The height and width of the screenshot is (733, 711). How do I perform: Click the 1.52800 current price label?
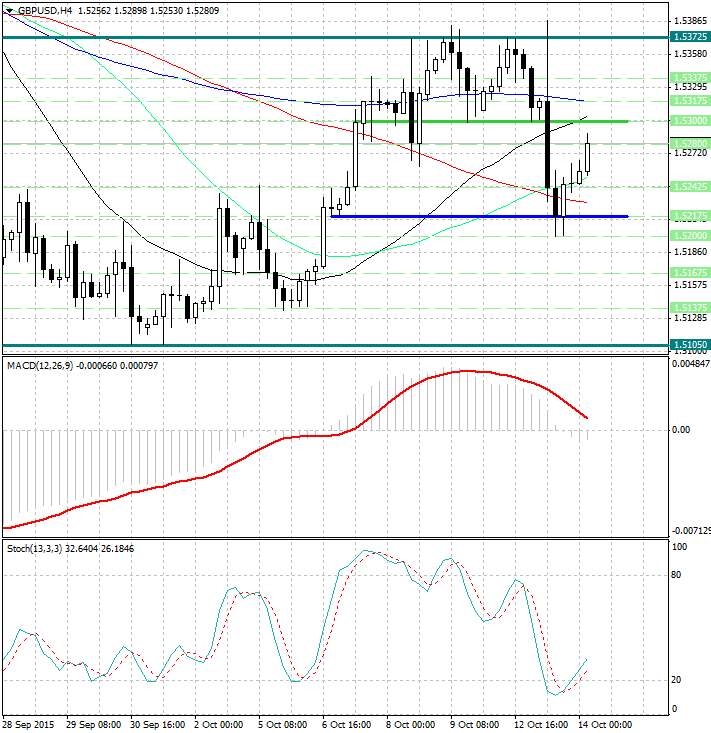(x=690, y=144)
